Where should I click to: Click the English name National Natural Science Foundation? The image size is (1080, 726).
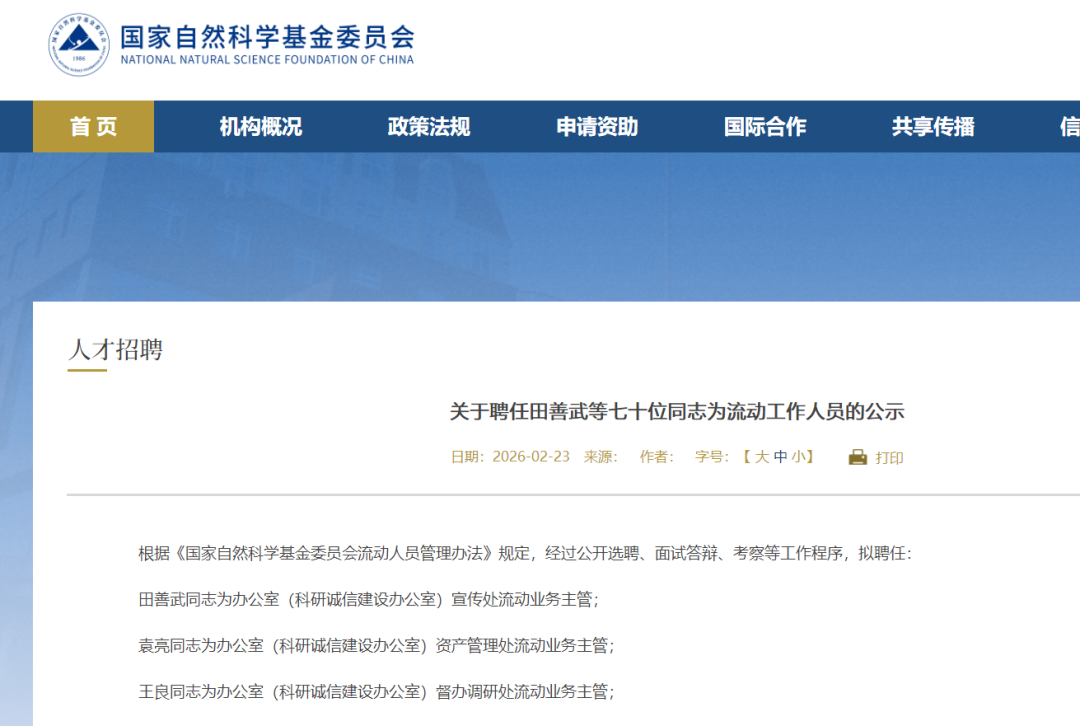tap(267, 60)
